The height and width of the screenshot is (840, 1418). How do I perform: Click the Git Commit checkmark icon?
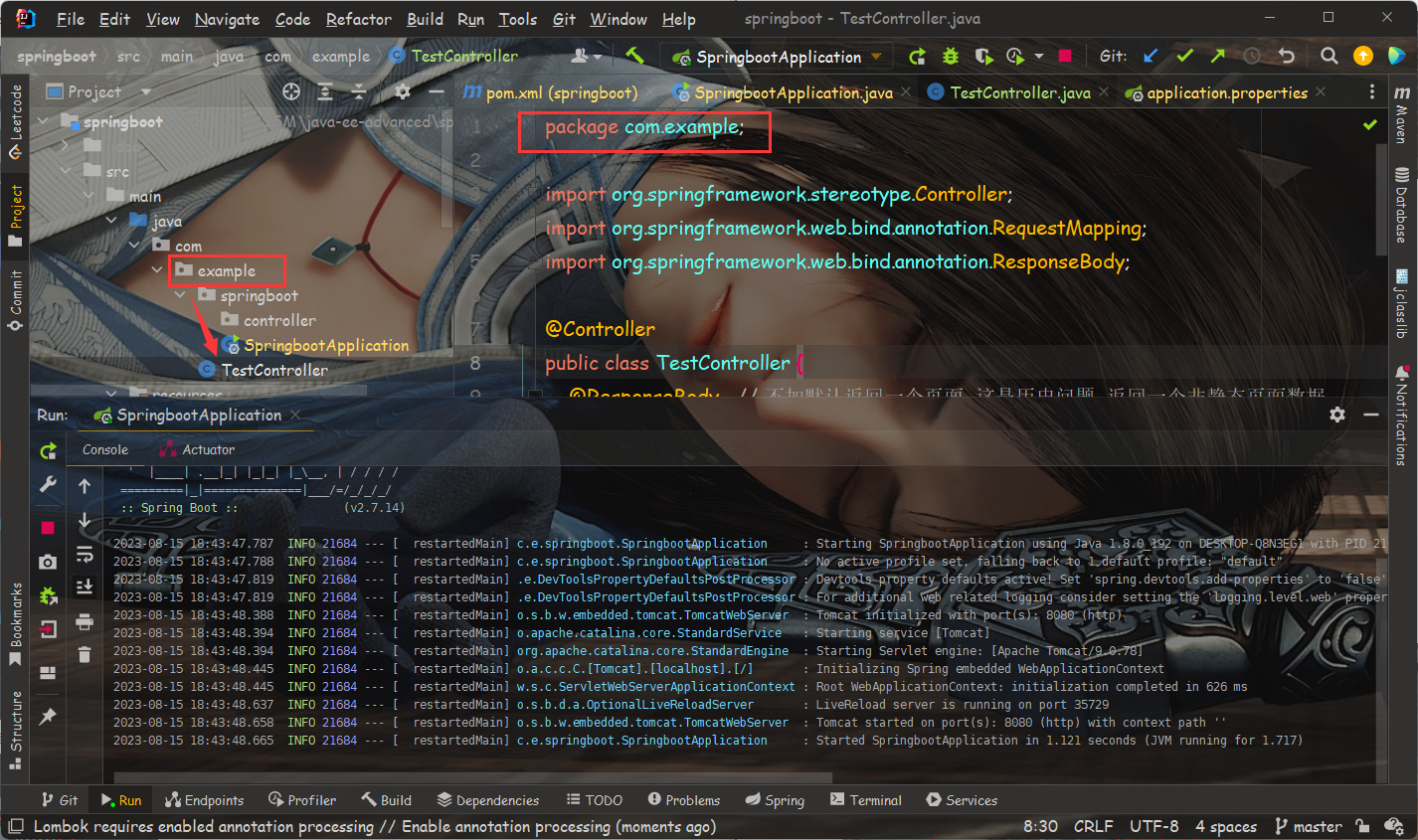click(1184, 56)
